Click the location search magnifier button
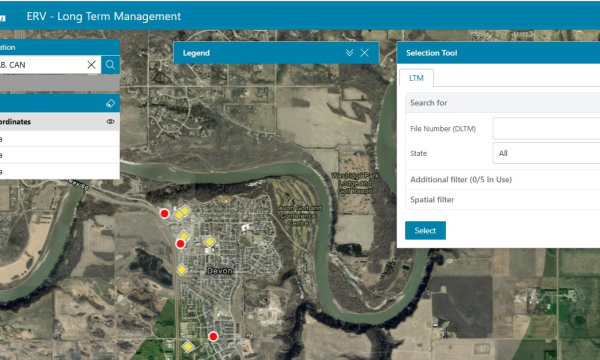Viewport: 600px width, 360px height. (x=110, y=65)
